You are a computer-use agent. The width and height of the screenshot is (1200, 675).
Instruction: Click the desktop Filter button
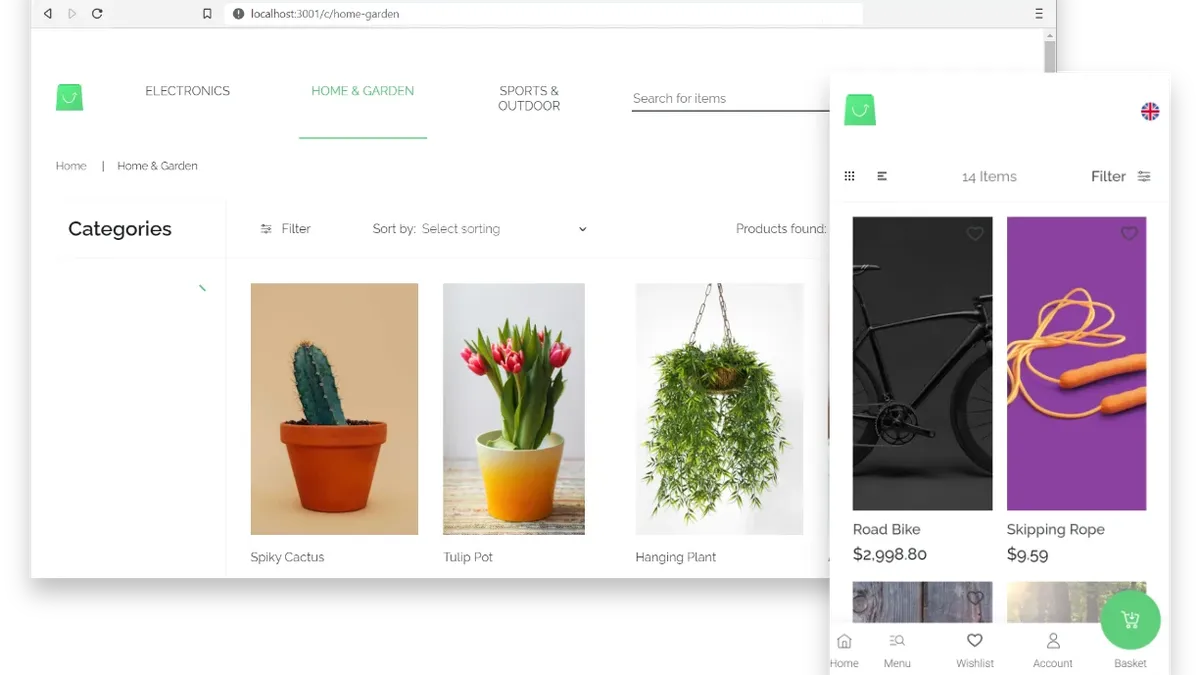(285, 229)
